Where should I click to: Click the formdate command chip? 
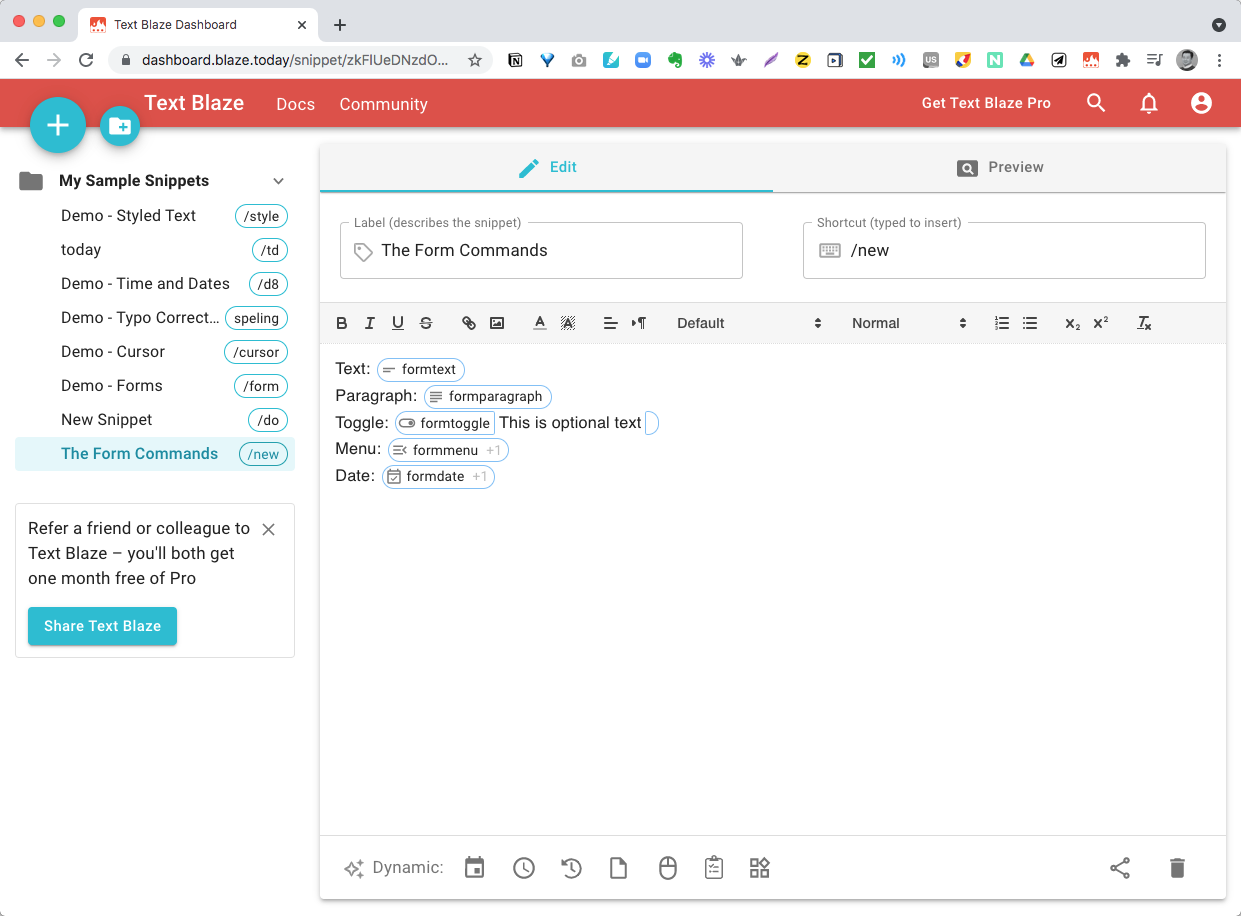coord(438,477)
